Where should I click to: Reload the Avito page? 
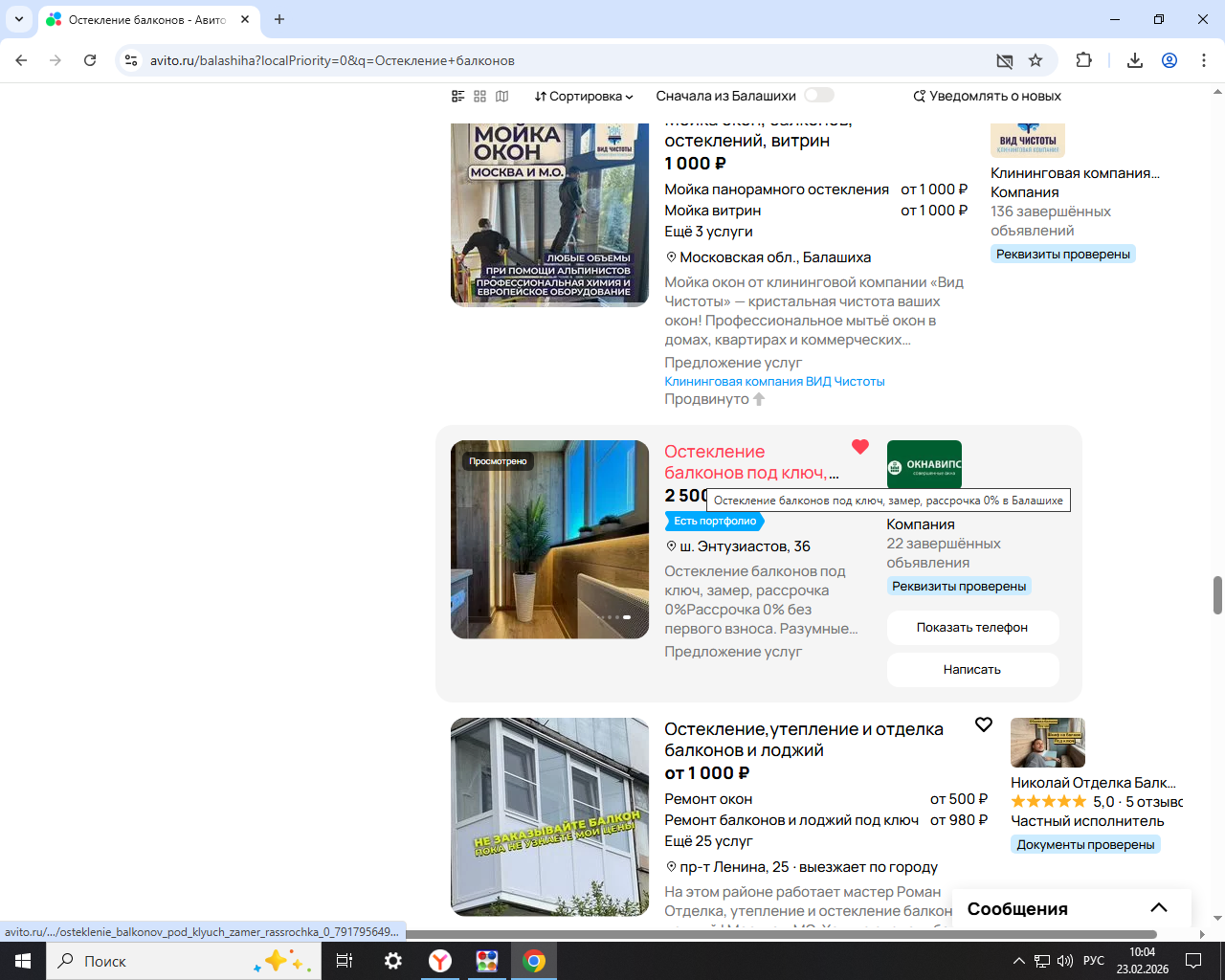point(90,60)
